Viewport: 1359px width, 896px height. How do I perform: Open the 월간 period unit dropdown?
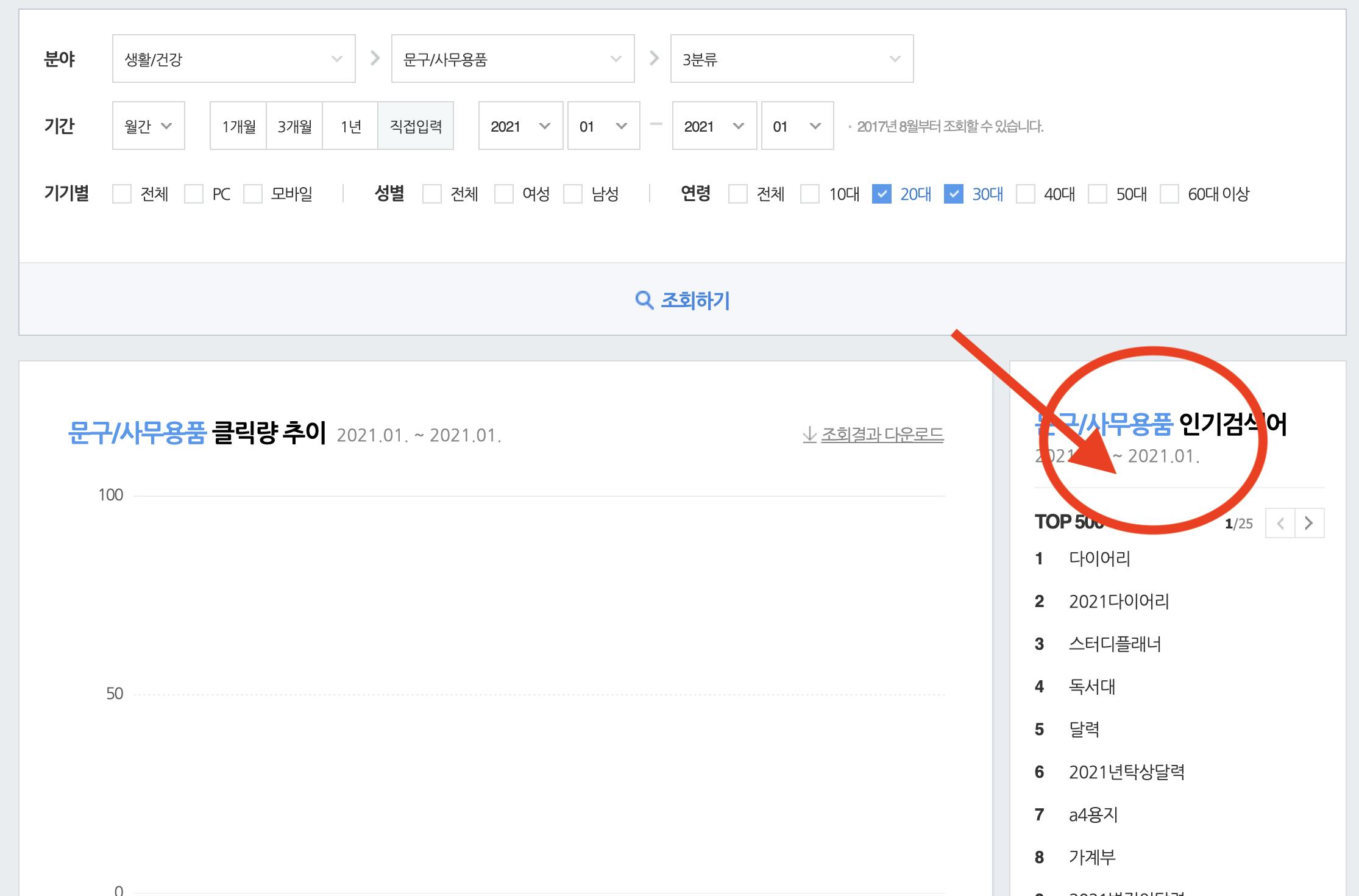point(148,126)
